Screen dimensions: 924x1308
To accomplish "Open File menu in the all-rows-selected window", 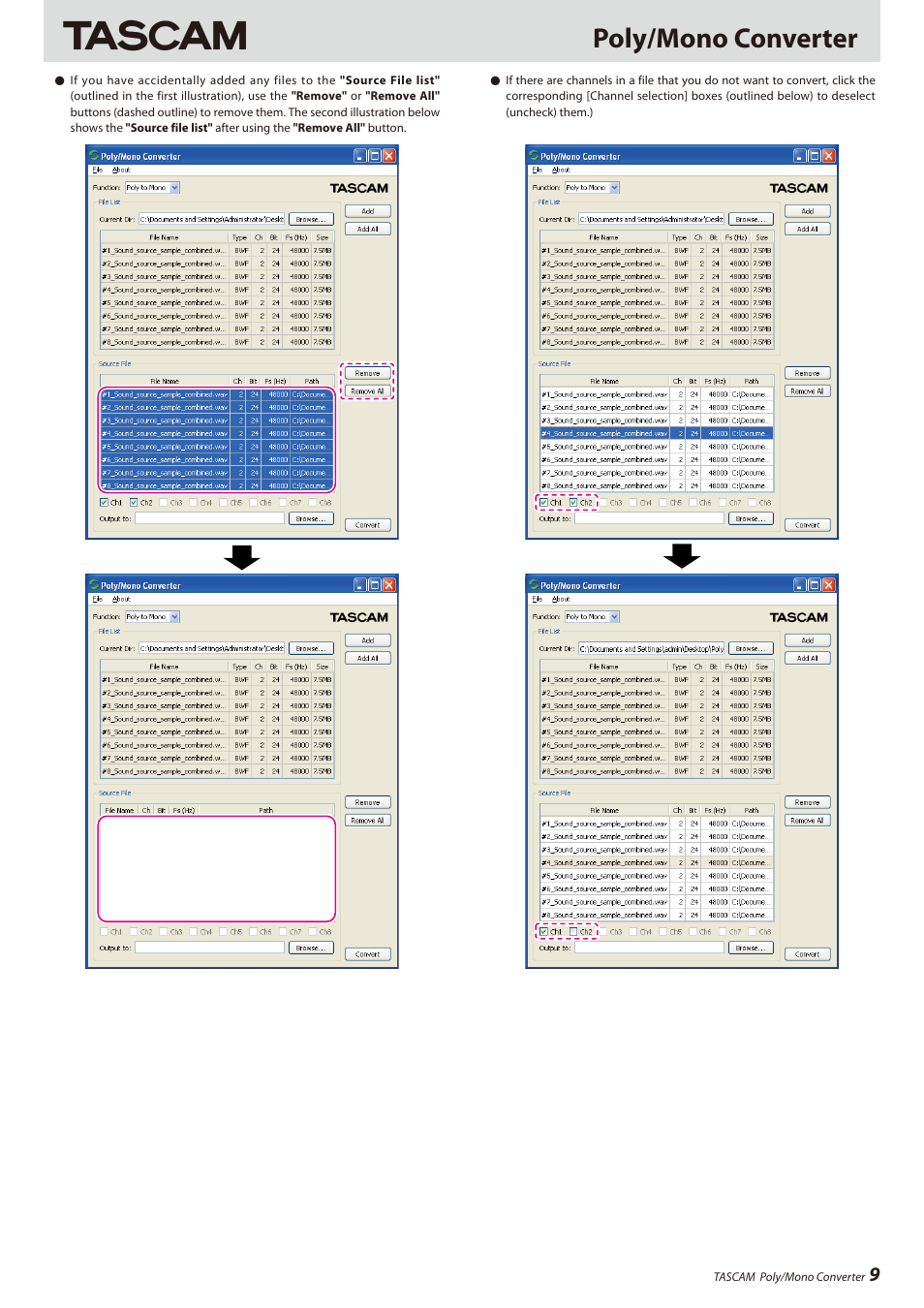I will pos(97,170).
